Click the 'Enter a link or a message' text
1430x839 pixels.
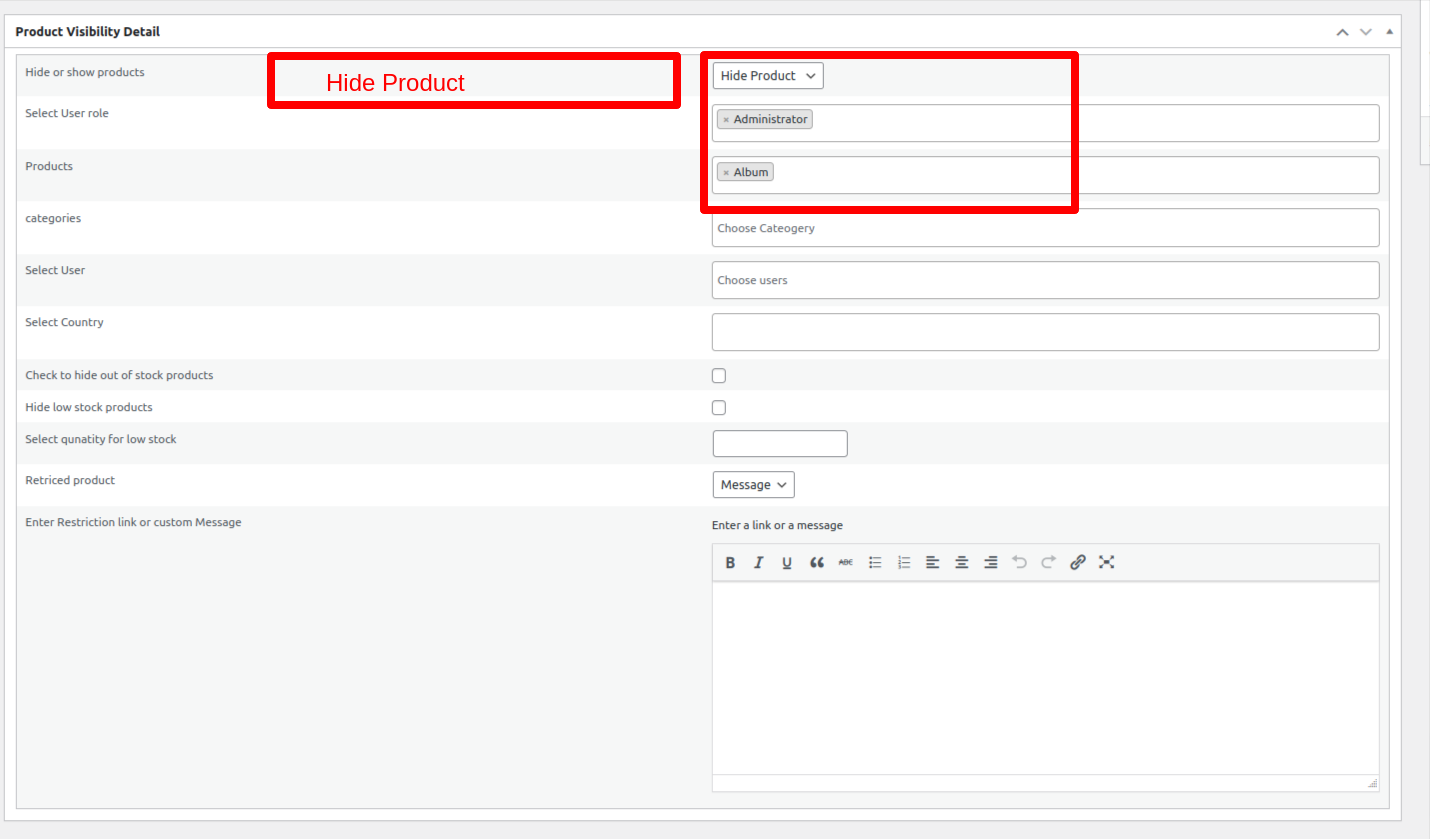click(x=777, y=526)
